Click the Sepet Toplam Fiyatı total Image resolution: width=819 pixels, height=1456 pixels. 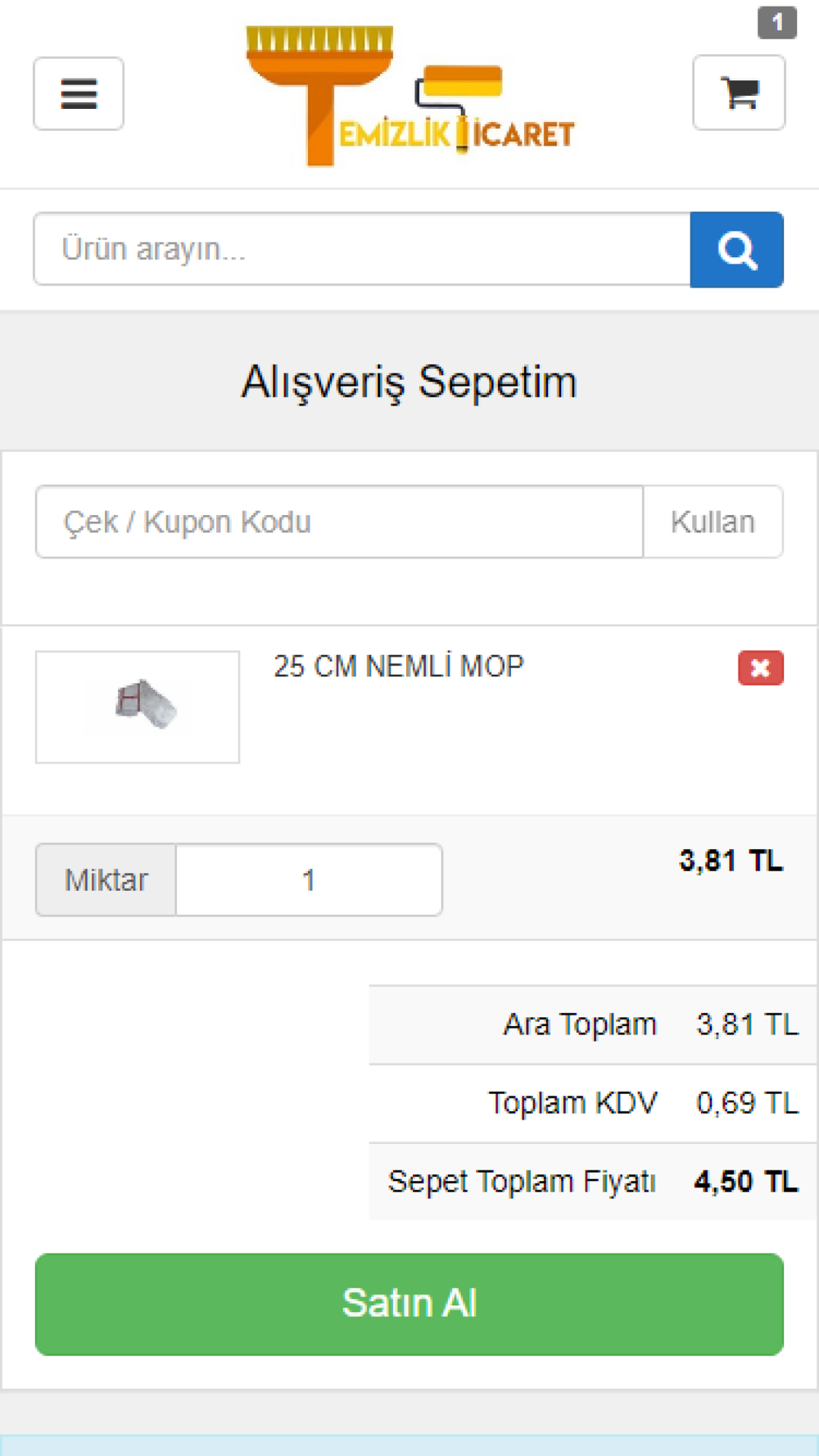(x=594, y=1182)
